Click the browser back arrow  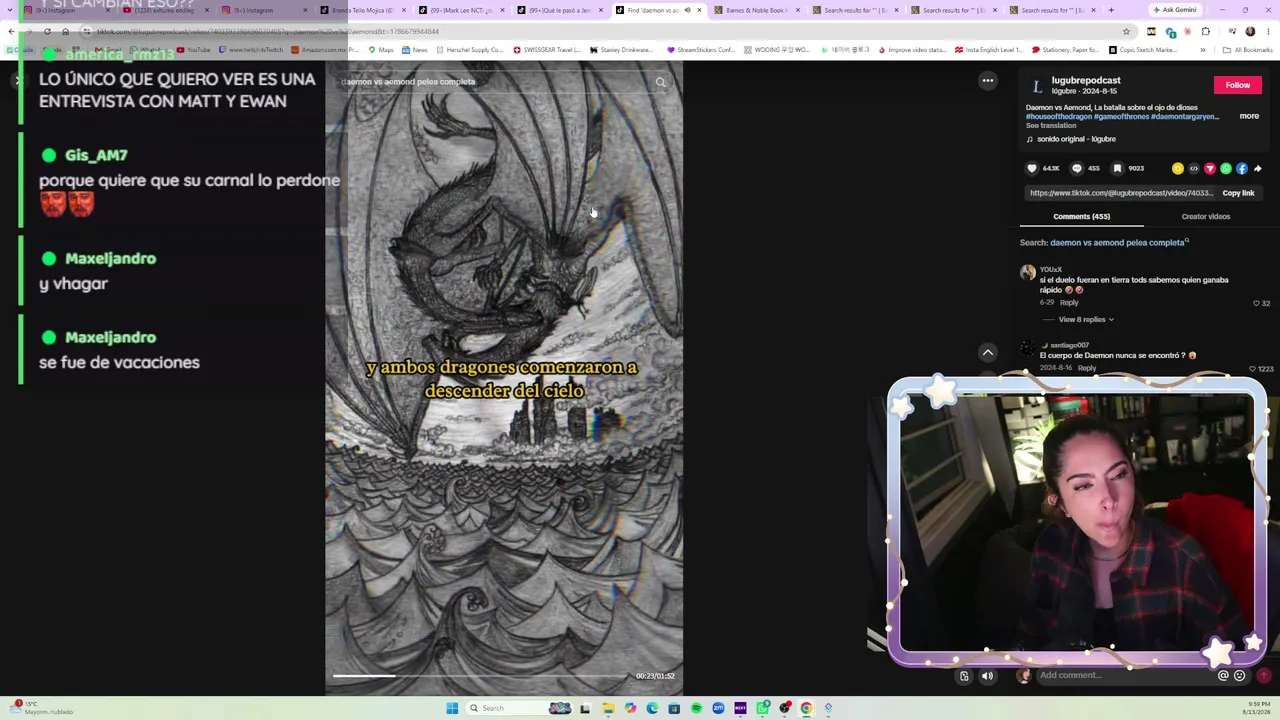[11, 32]
